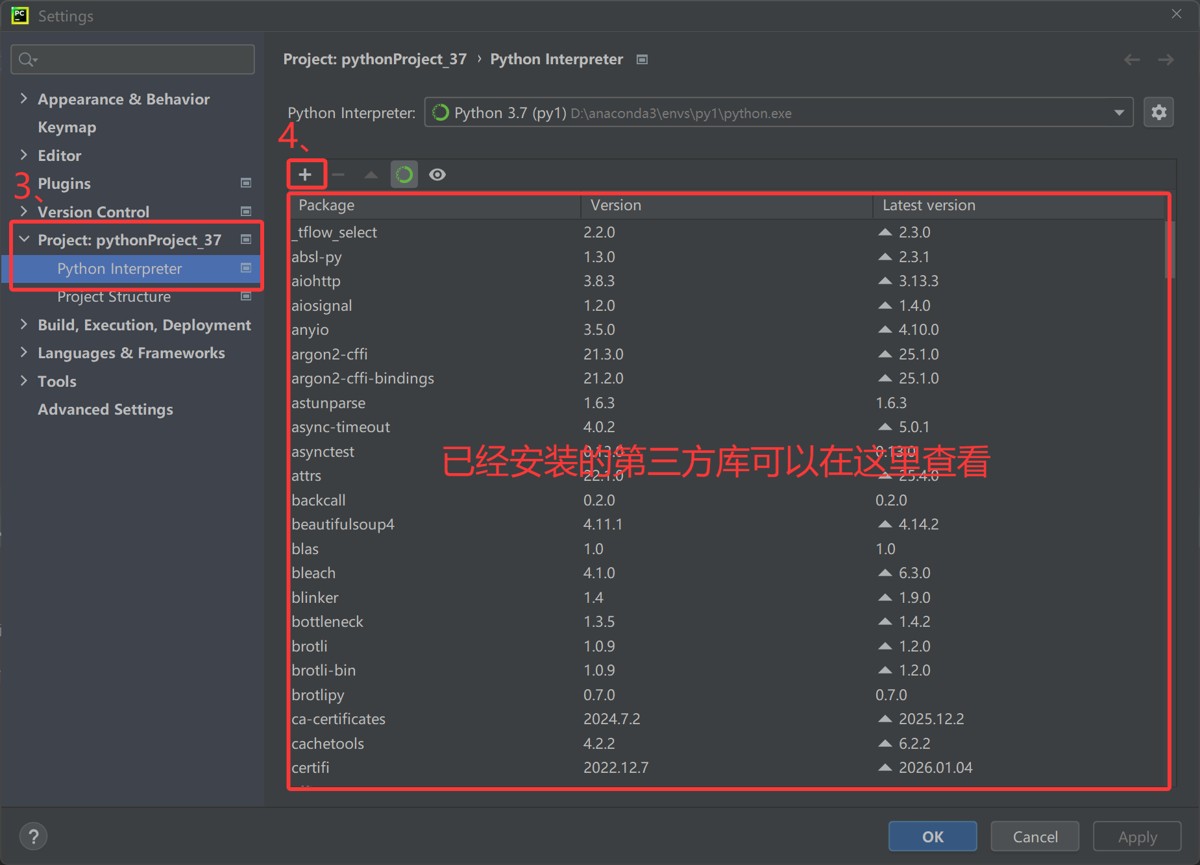Click the OK button
Screen dimensions: 1200x865
pyautogui.click(x=933, y=837)
